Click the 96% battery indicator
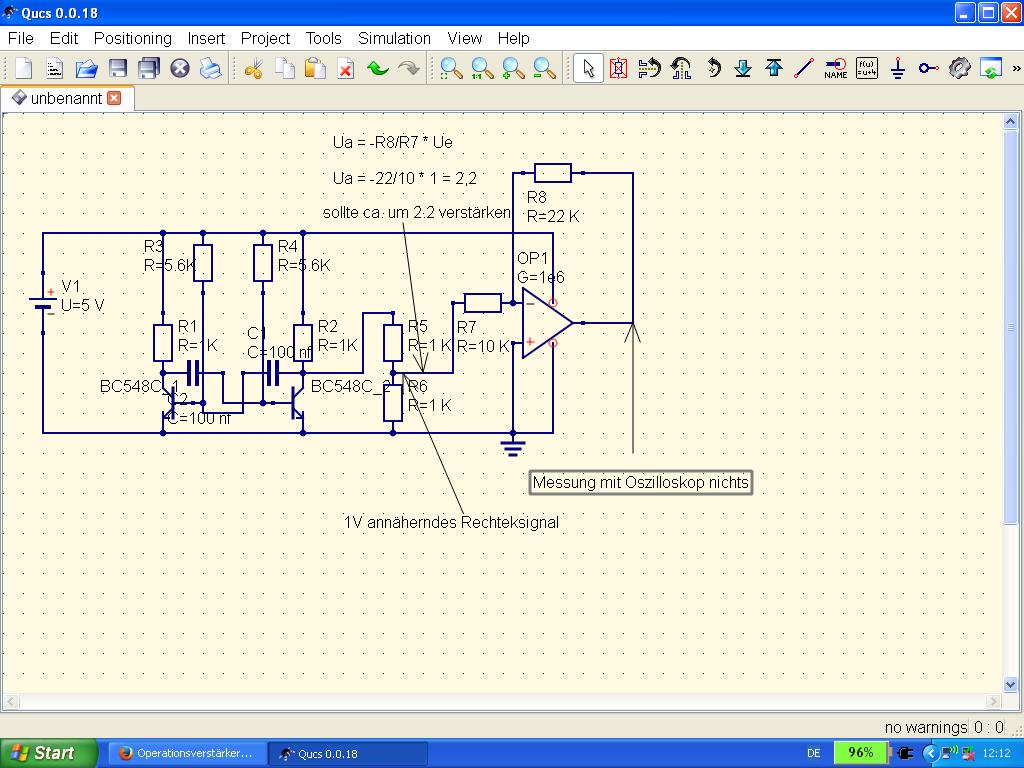The height and width of the screenshot is (768, 1024). pyautogui.click(x=860, y=752)
